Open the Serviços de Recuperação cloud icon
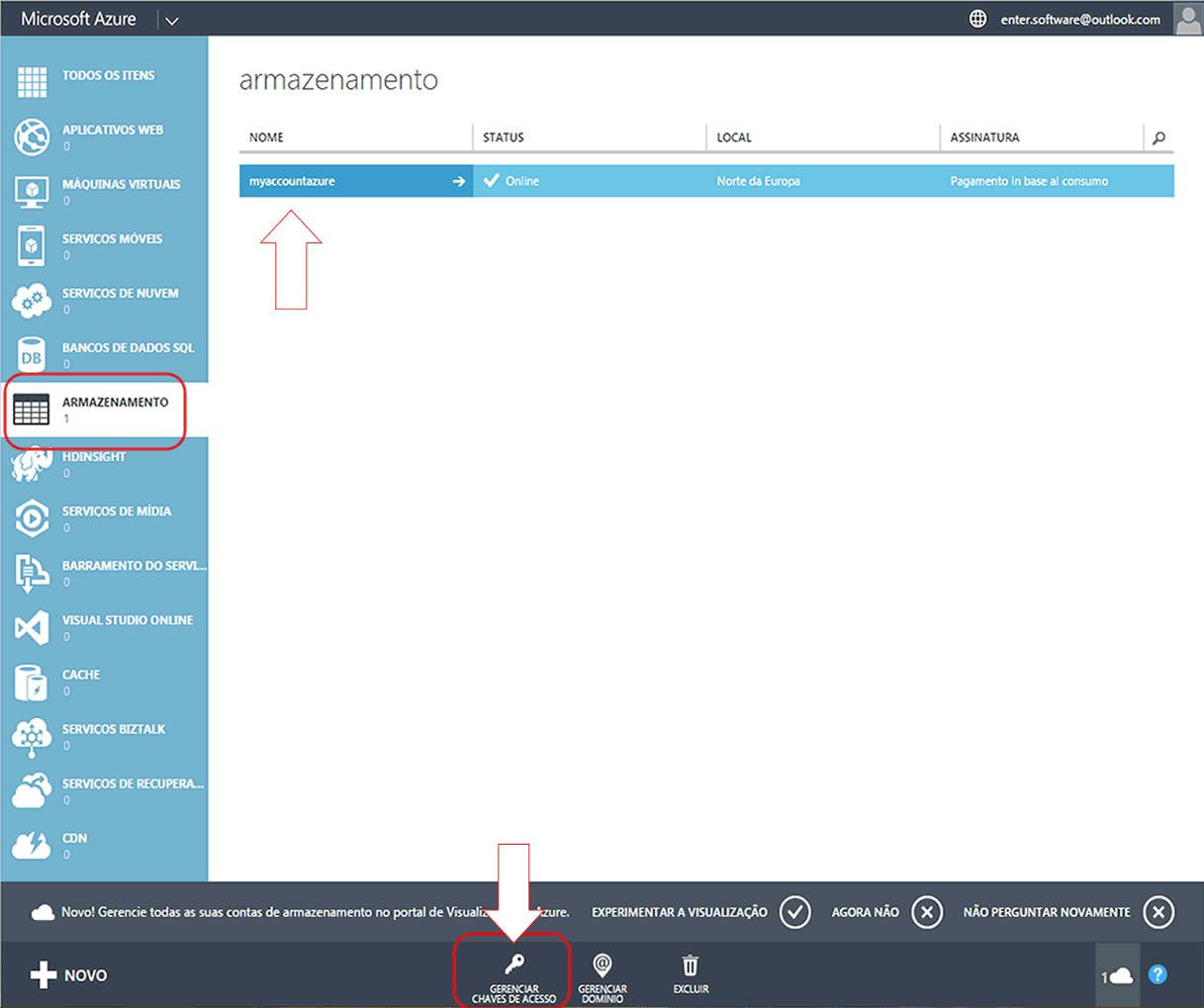The image size is (1204, 1008). click(x=32, y=790)
